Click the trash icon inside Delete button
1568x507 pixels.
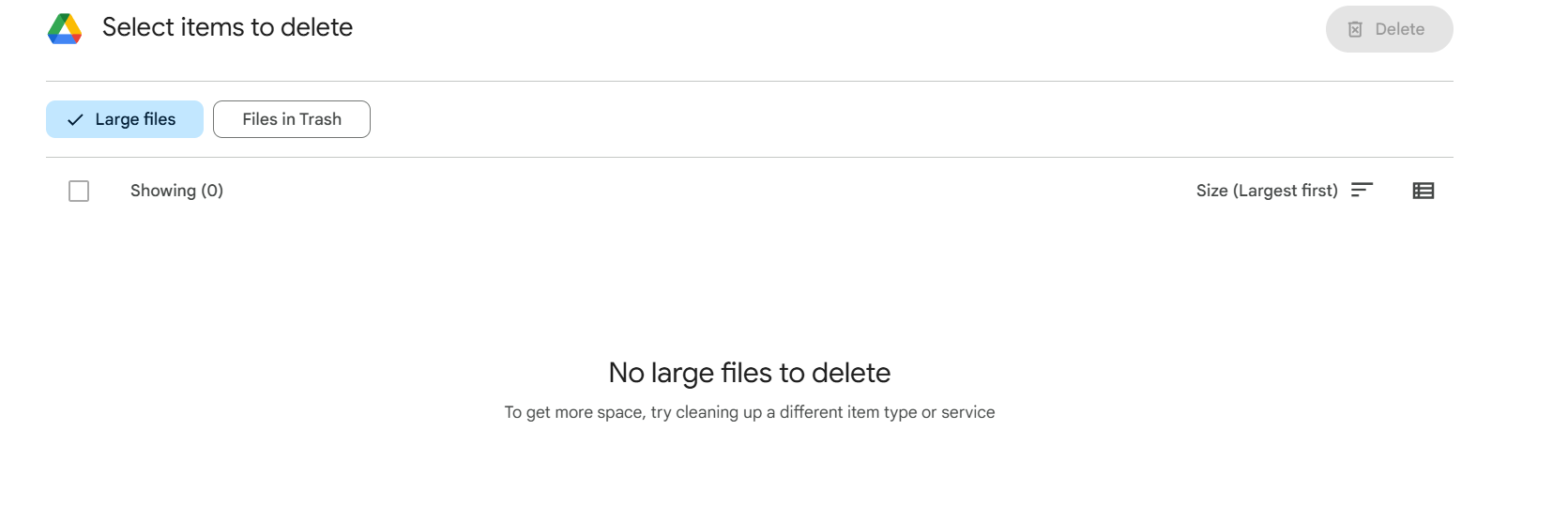pyautogui.click(x=1355, y=29)
